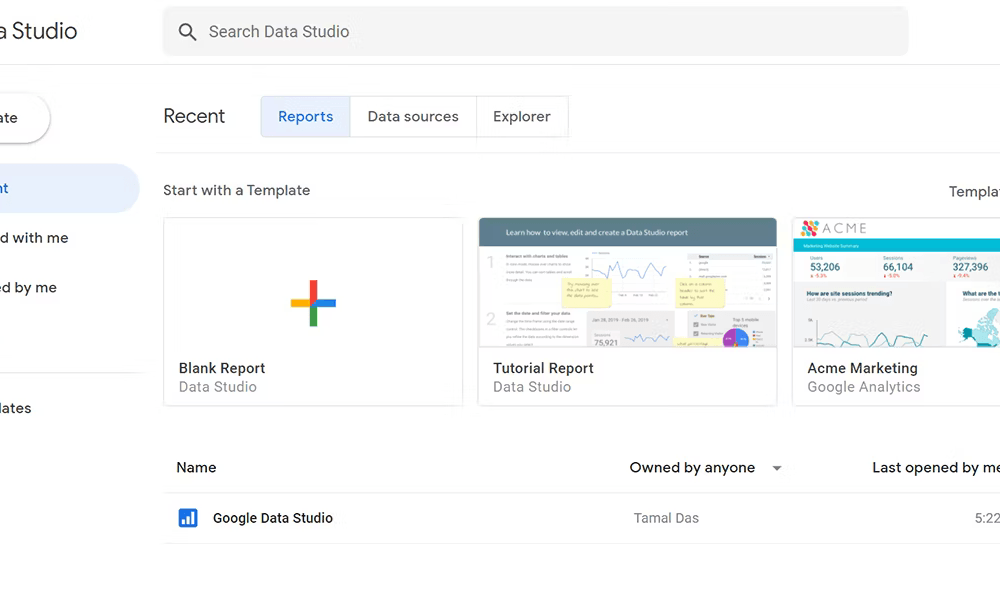The image size is (1000, 600).
Task: Click the search magnifier icon
Action: [187, 32]
